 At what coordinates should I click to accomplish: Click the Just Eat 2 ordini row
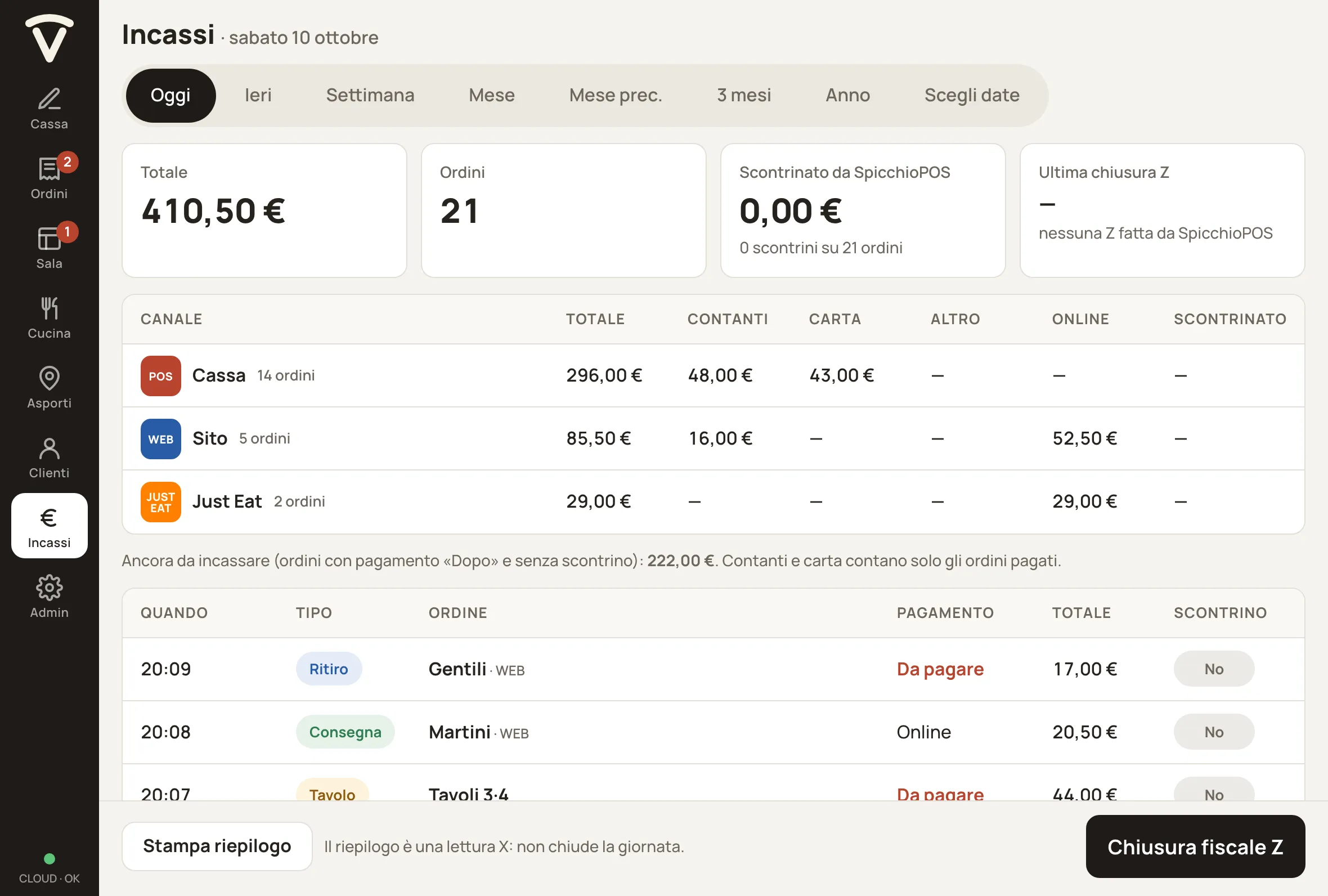[713, 501]
